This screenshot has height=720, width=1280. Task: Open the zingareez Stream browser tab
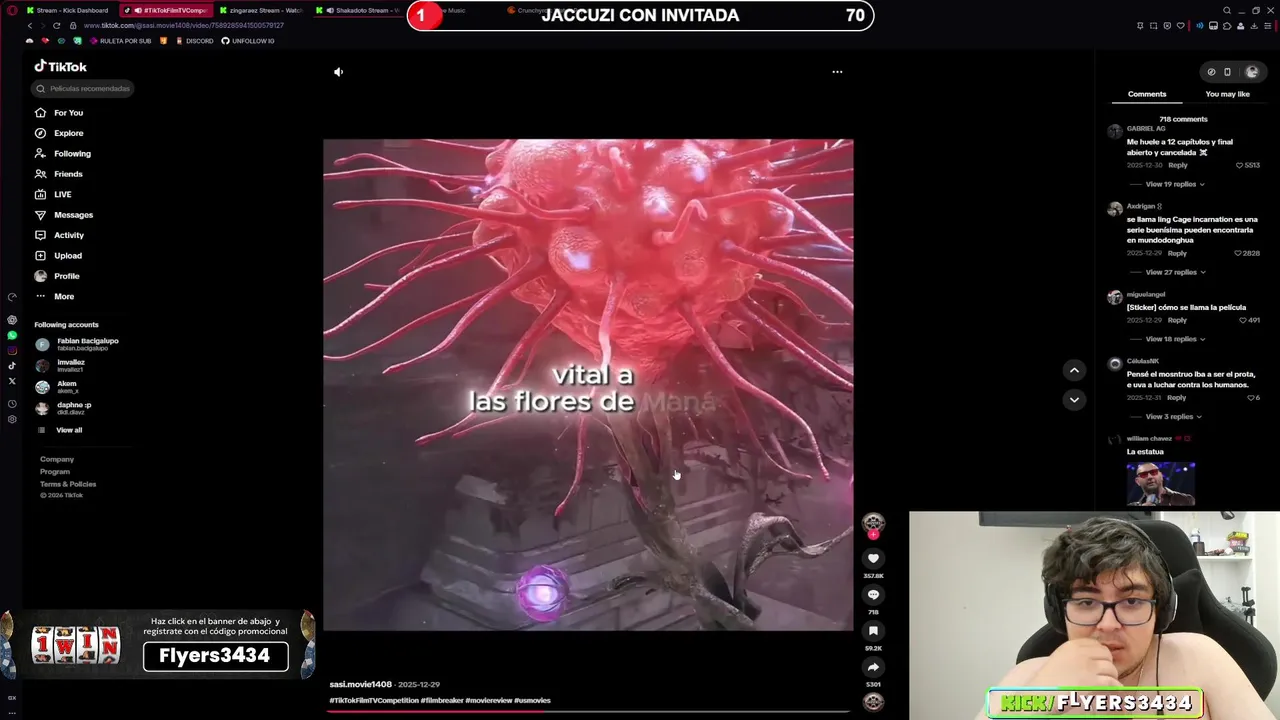coord(260,10)
